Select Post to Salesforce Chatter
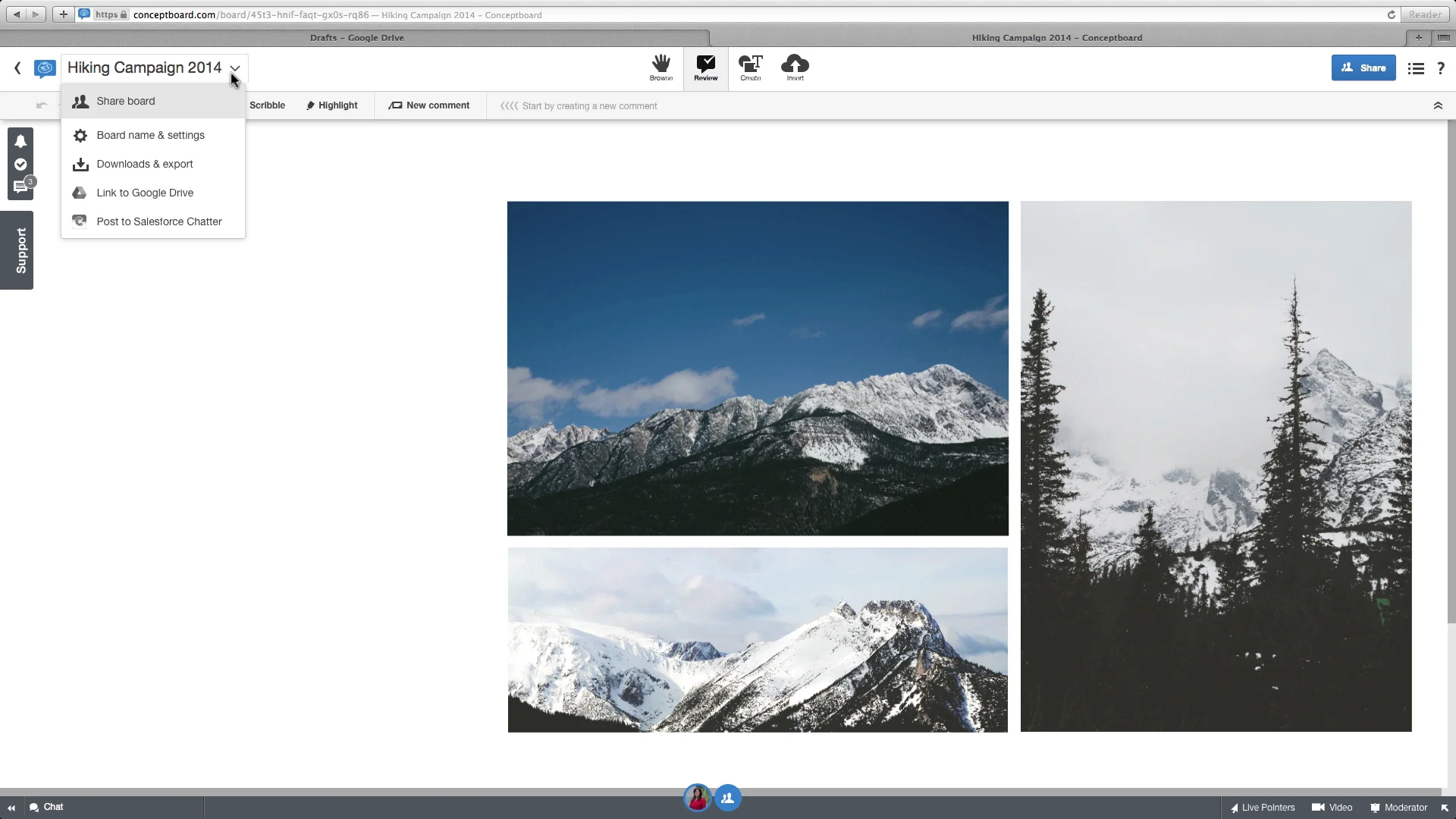 tap(153, 221)
